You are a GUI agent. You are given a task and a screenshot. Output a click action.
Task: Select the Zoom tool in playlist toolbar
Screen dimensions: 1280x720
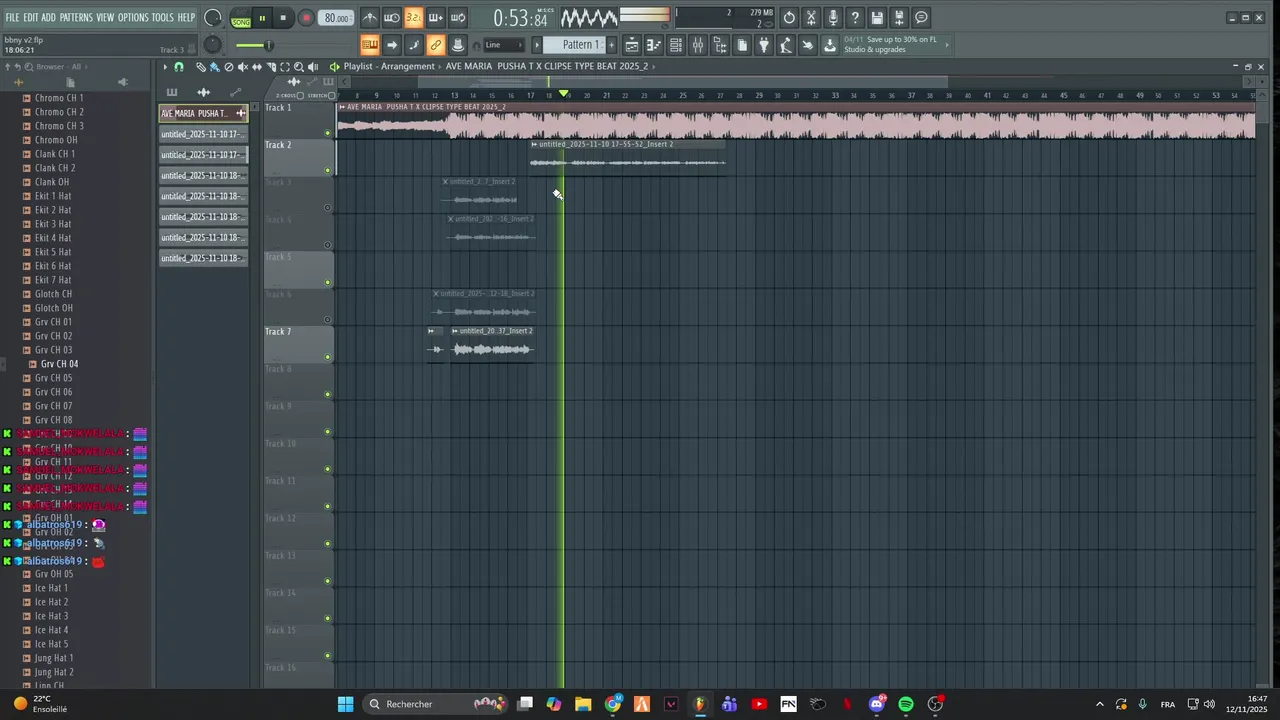pyautogui.click(x=299, y=67)
